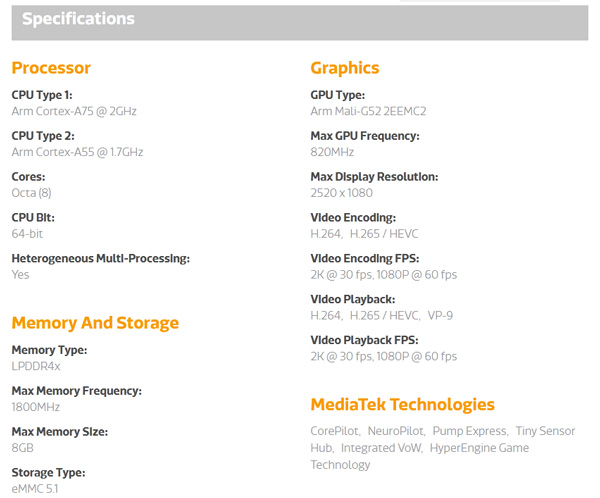Click the 2520 x 1080 resolution value
The image size is (600, 498).
click(341, 193)
